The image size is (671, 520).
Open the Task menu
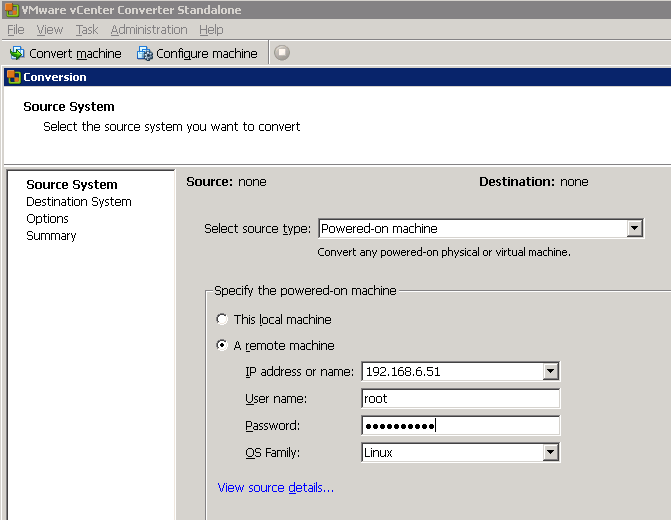[87, 30]
